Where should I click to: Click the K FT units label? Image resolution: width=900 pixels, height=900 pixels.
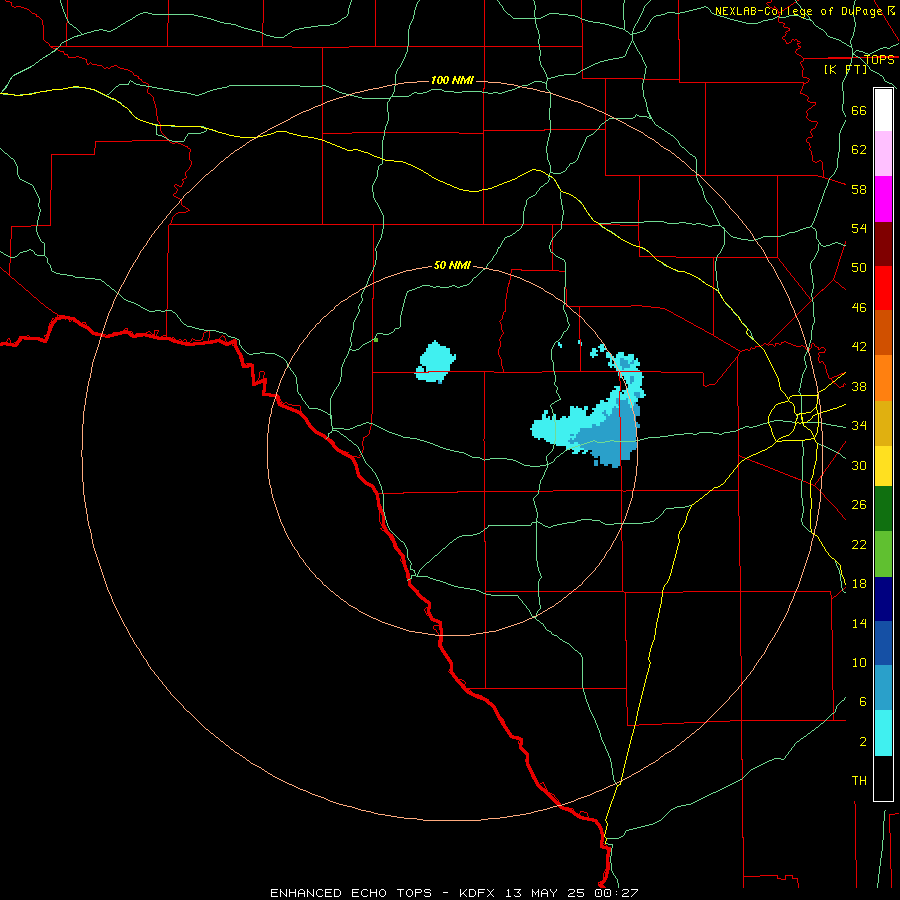tap(845, 69)
